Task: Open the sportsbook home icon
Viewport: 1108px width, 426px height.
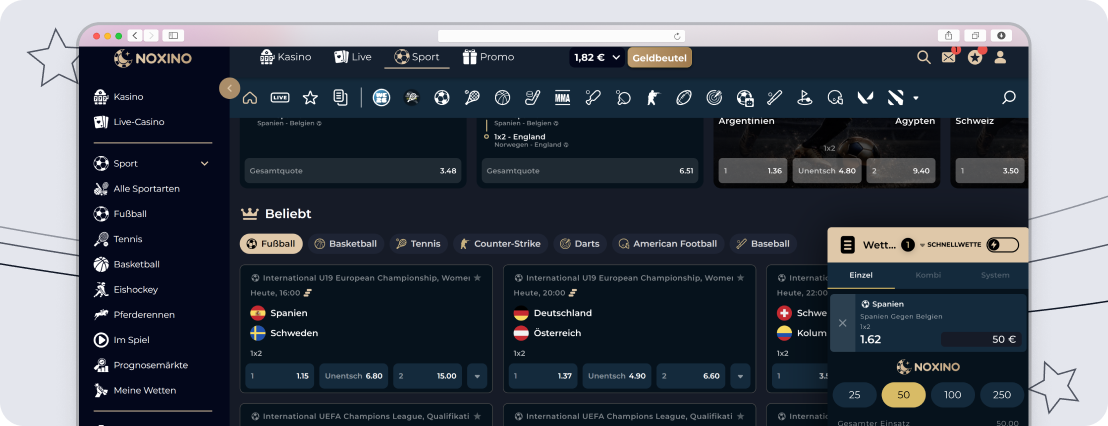Action: [249, 97]
